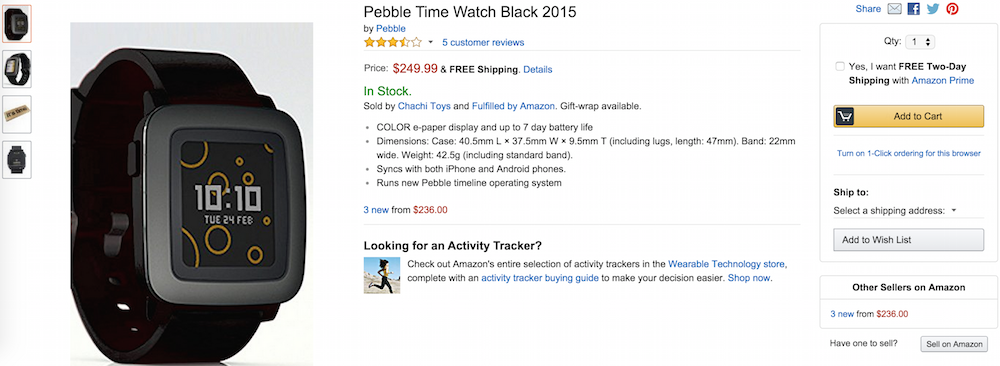Screen dimensions: 1000x366
Task: Open 5 customer reviews link
Action: click(483, 43)
